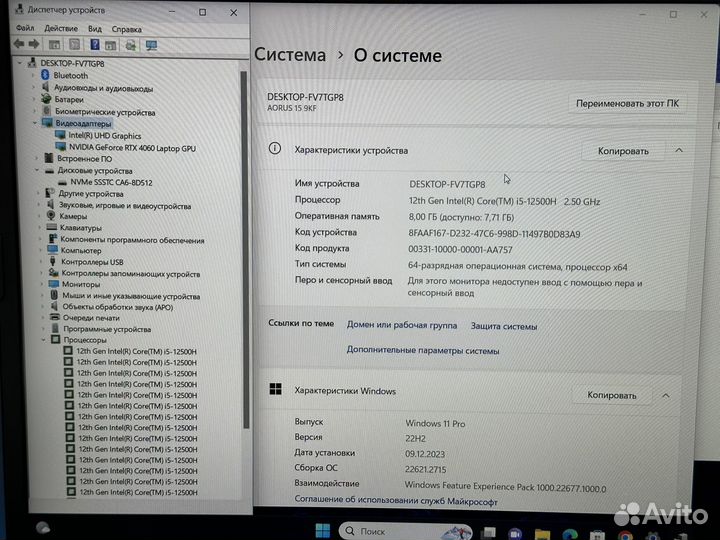Expand the Клавиатуры category
The height and width of the screenshot is (540, 720).
click(x=39, y=227)
